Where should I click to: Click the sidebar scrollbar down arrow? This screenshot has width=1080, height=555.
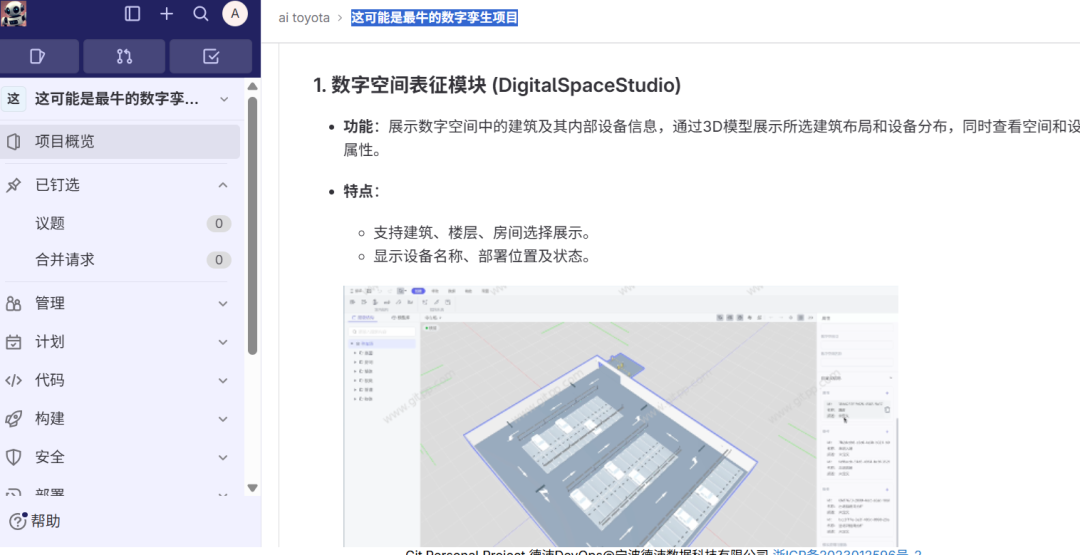click(253, 488)
